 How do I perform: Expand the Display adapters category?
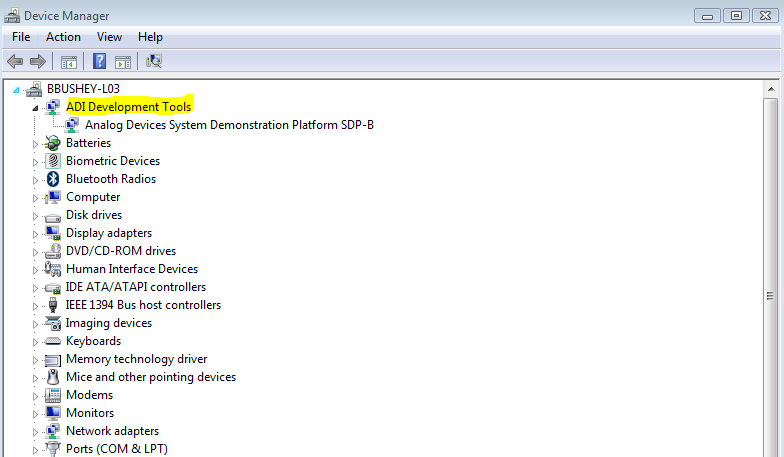coord(35,234)
